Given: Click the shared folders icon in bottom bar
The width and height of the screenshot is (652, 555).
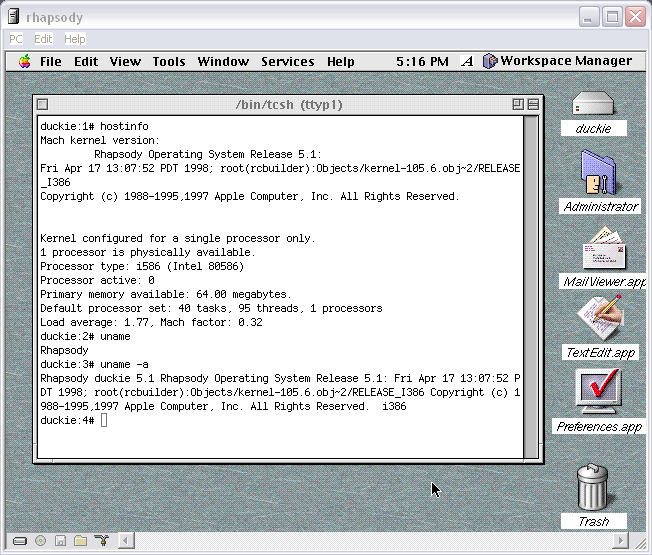Looking at the screenshot, I should point(80,540).
